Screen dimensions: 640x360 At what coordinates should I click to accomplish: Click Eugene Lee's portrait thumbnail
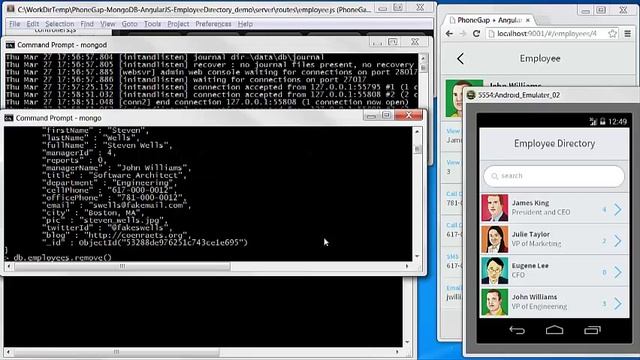coord(494,271)
